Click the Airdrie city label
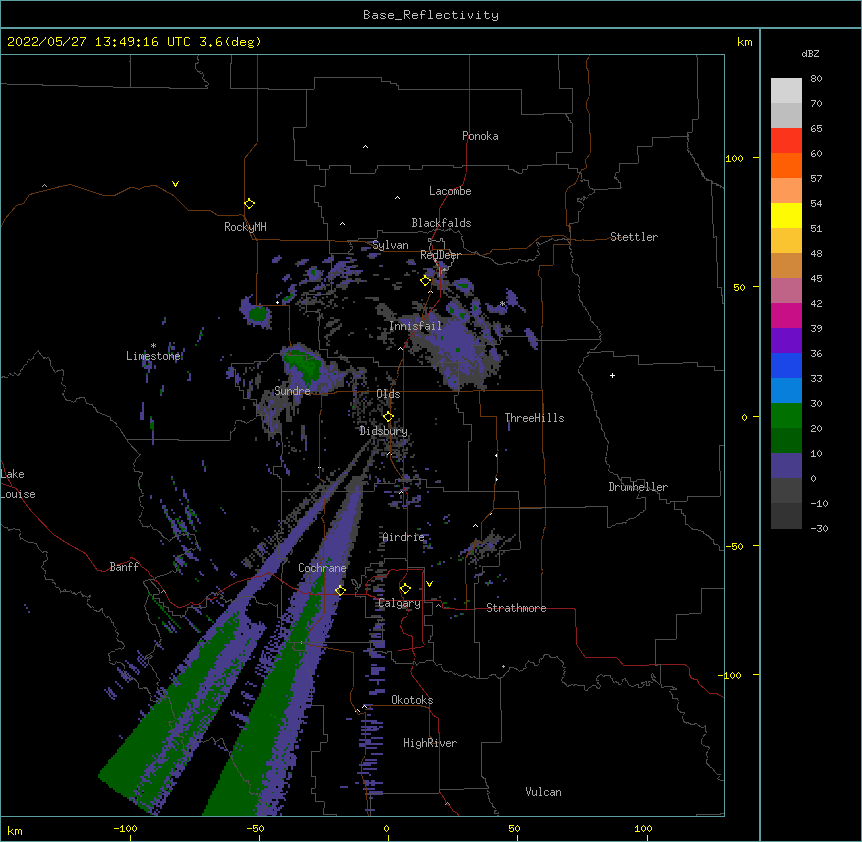The width and height of the screenshot is (862, 842). (x=404, y=537)
